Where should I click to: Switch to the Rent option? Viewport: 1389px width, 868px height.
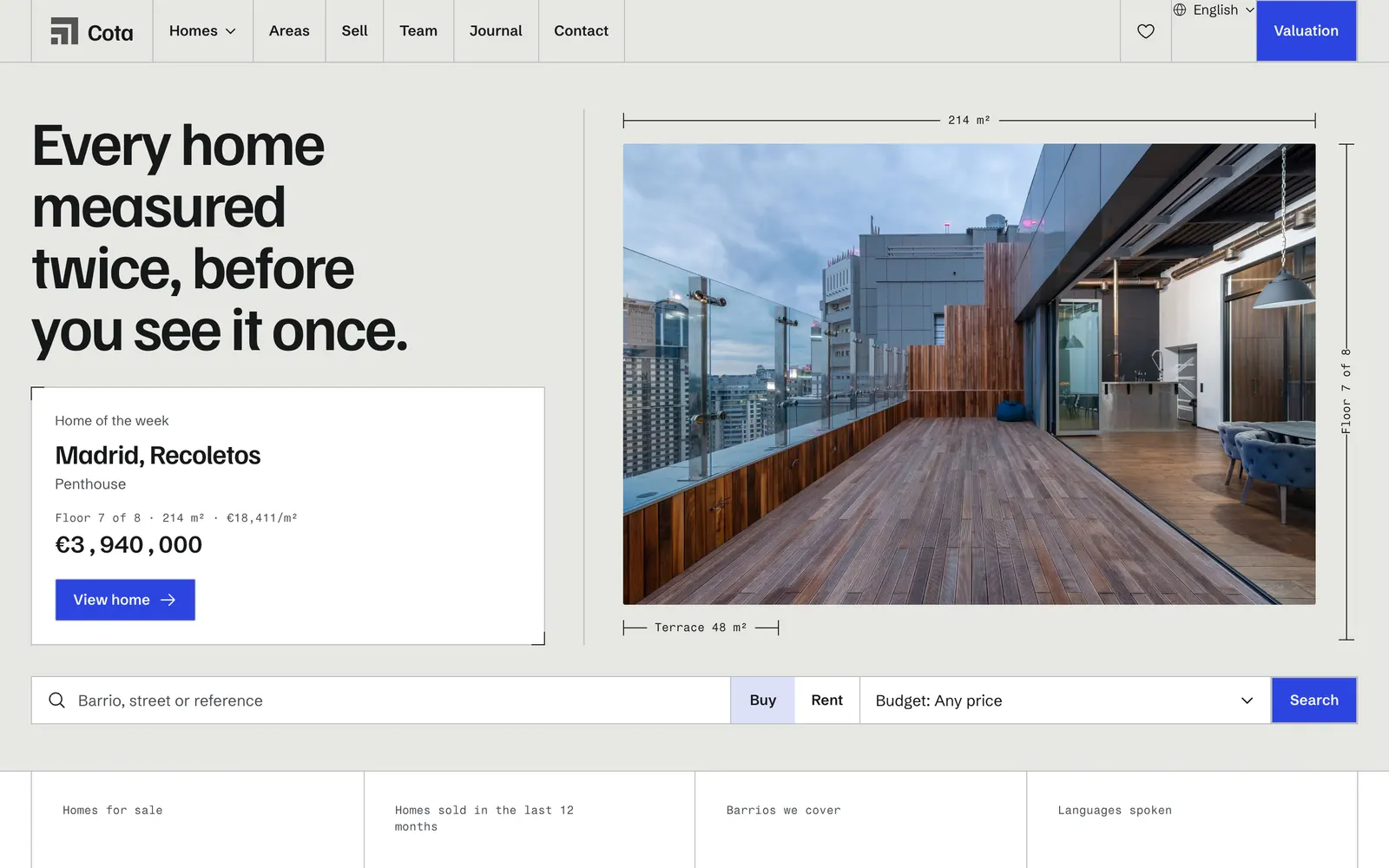826,700
